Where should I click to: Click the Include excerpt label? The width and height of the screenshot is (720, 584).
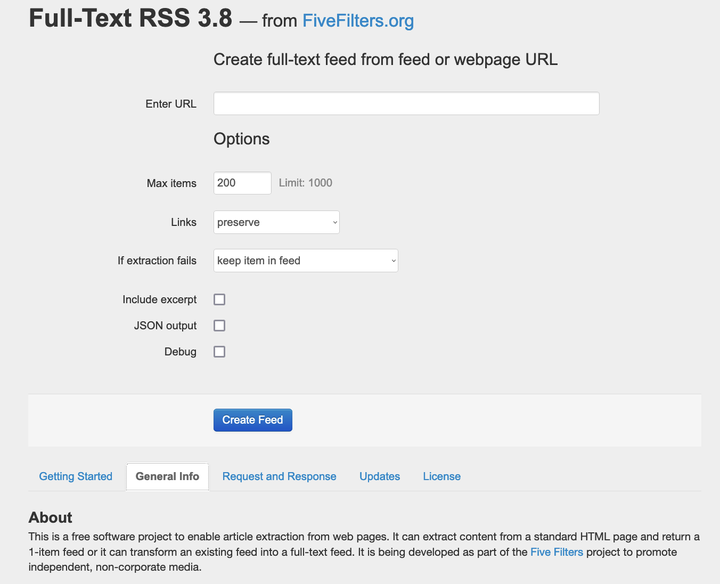pos(160,299)
